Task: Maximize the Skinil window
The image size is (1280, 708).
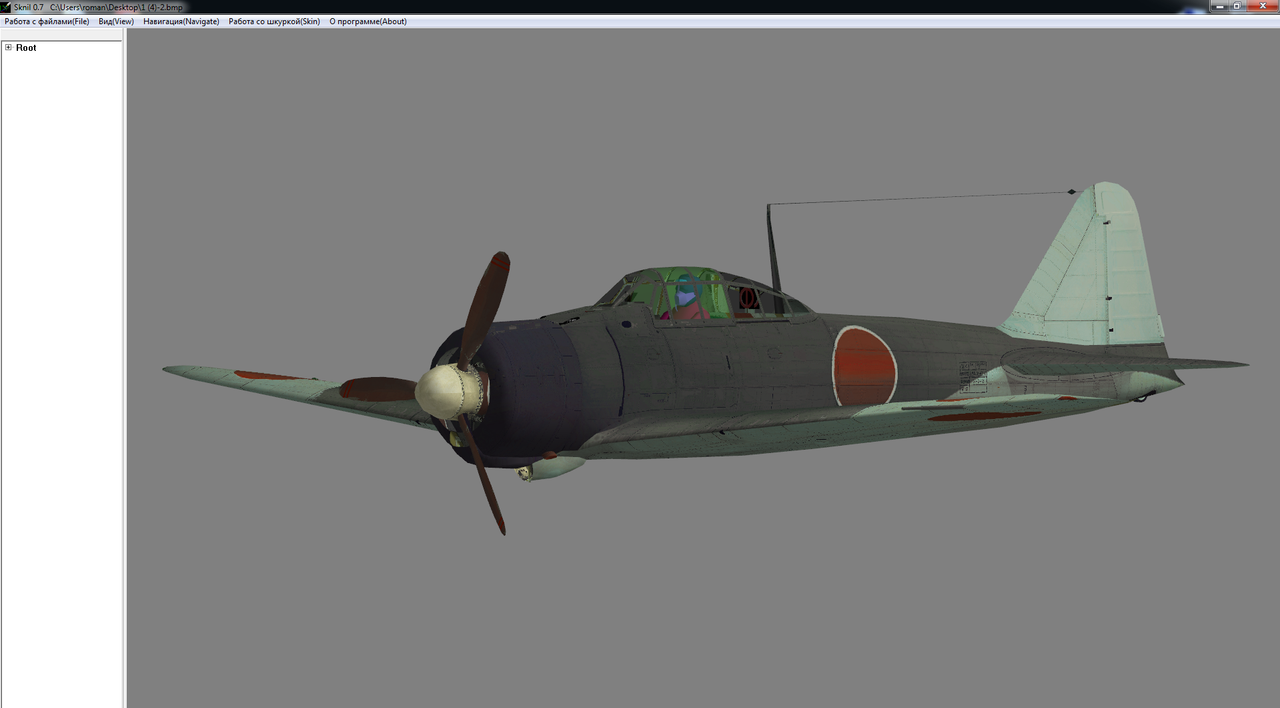Action: click(1238, 6)
